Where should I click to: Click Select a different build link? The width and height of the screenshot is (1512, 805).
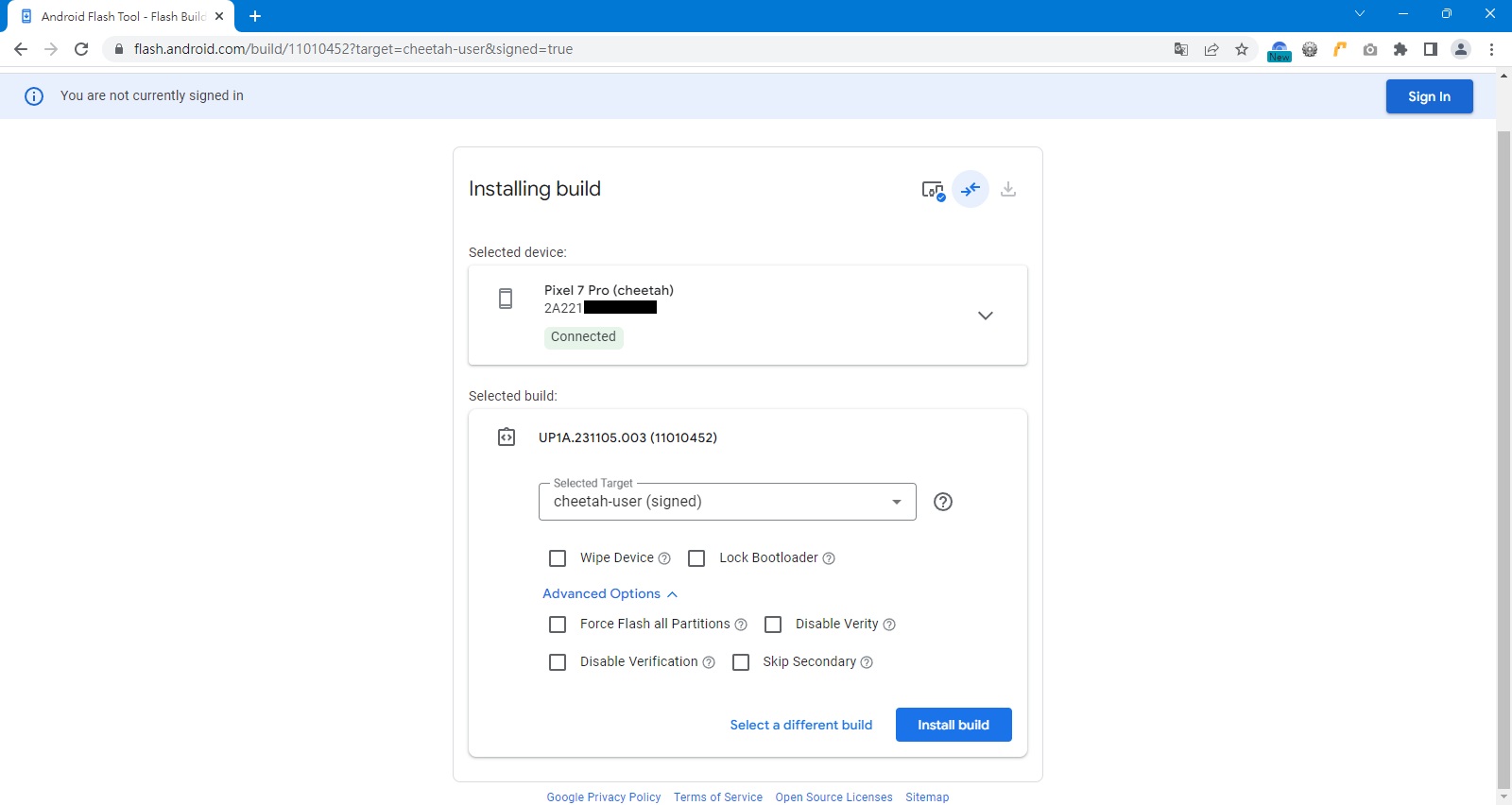(800, 725)
